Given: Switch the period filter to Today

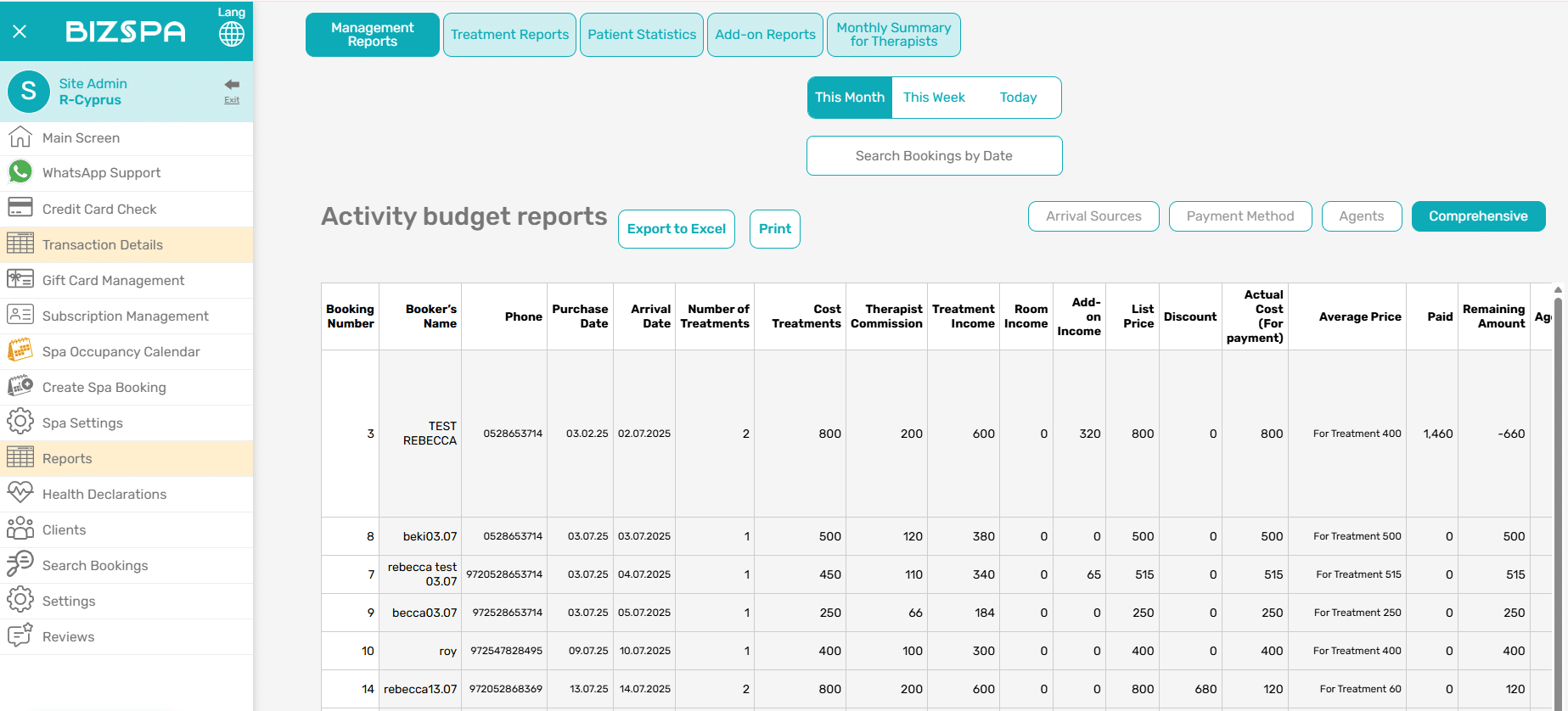Looking at the screenshot, I should click(1018, 98).
